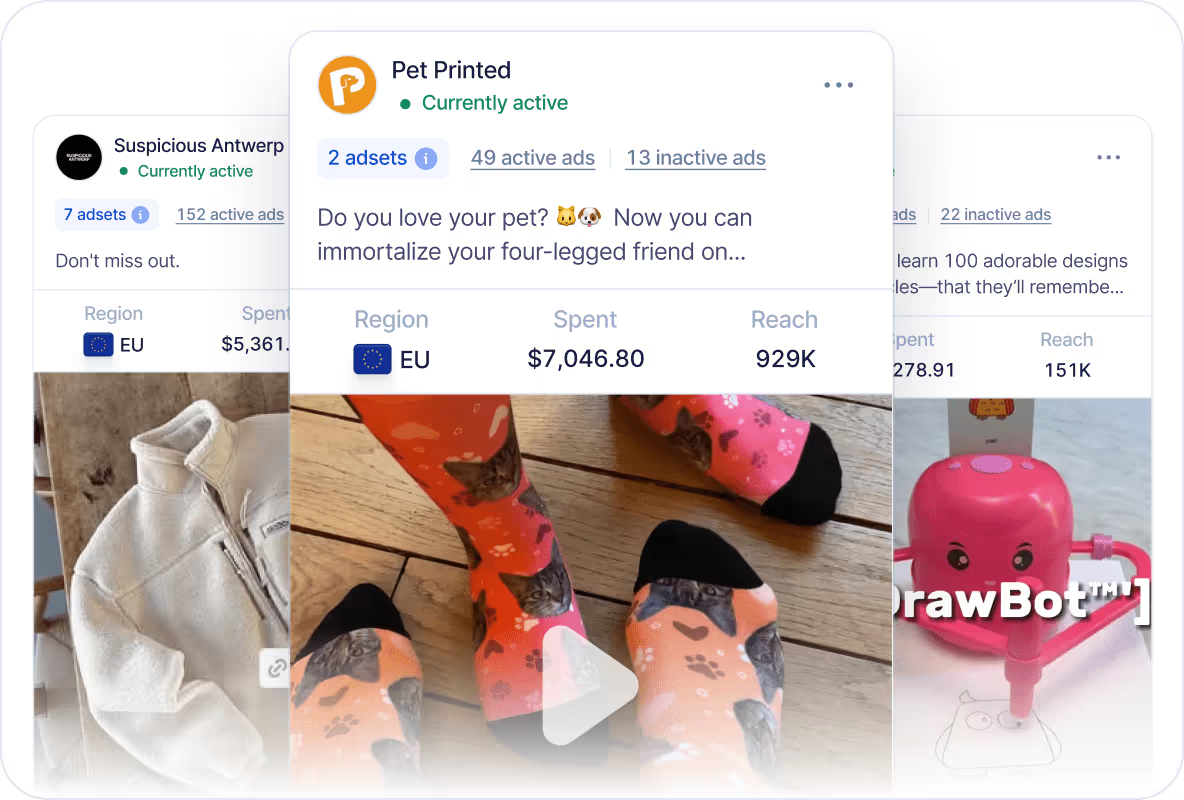Open the three-dot menu on the right card

[1108, 157]
